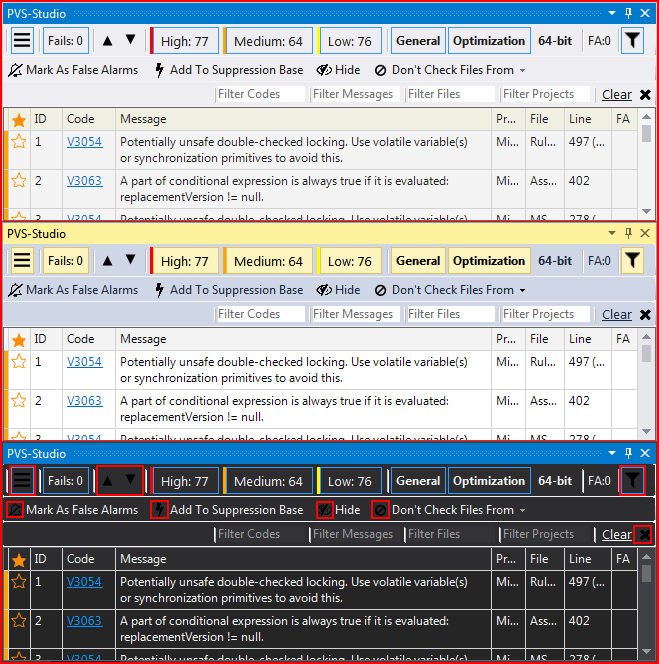Open the hamburger menu in the dark-themed panel

coord(22,481)
